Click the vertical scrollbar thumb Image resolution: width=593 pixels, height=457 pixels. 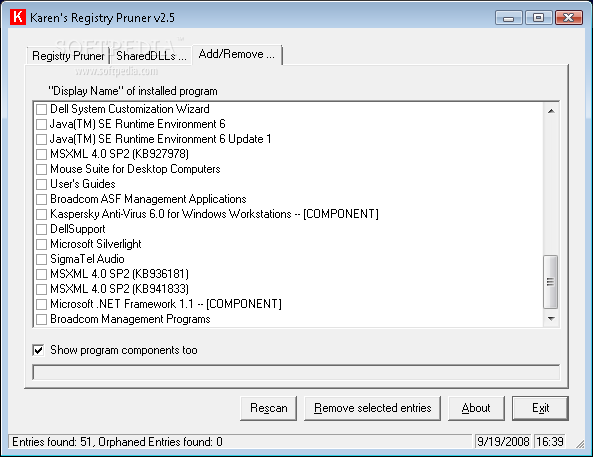(551, 282)
